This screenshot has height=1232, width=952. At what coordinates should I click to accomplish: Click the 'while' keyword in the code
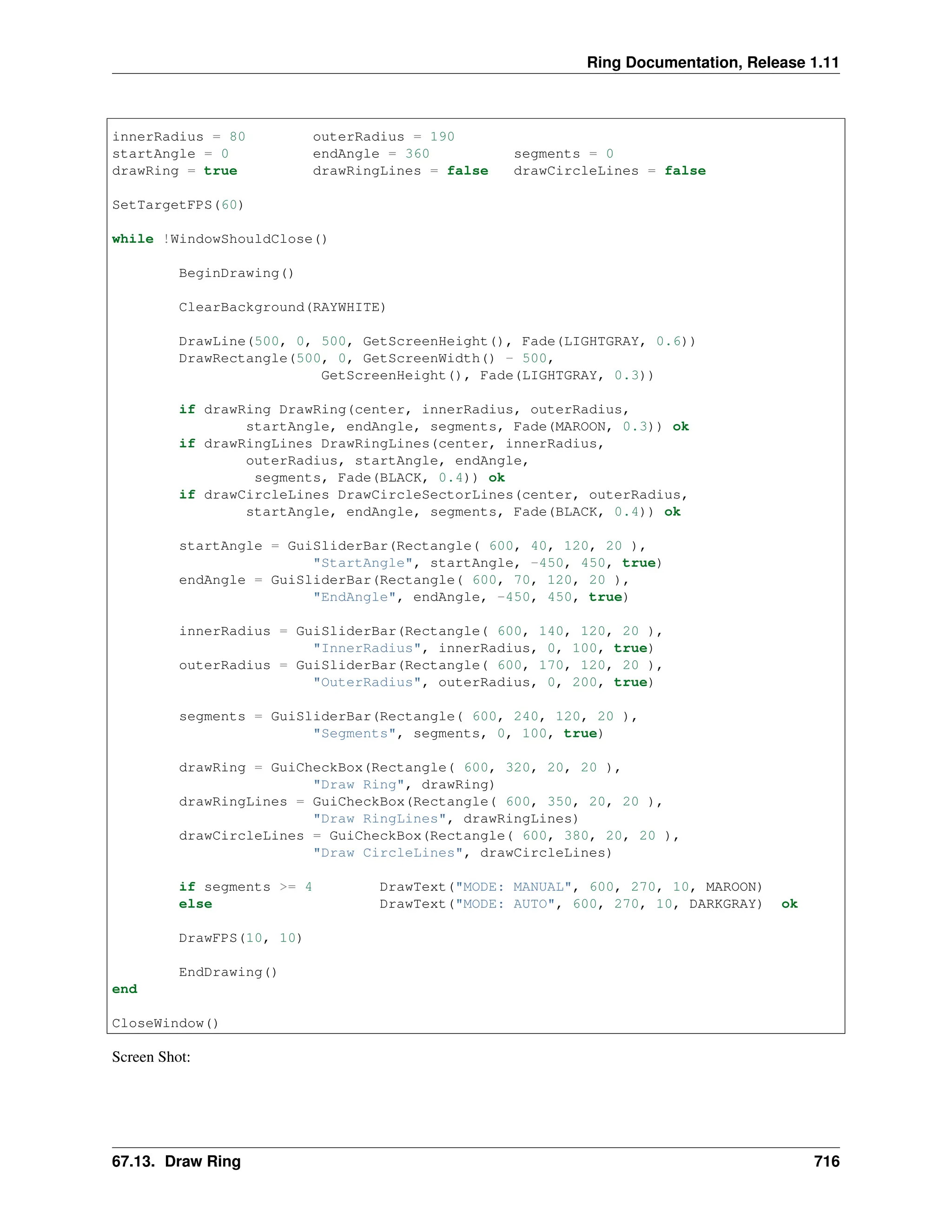pyautogui.click(x=132, y=238)
